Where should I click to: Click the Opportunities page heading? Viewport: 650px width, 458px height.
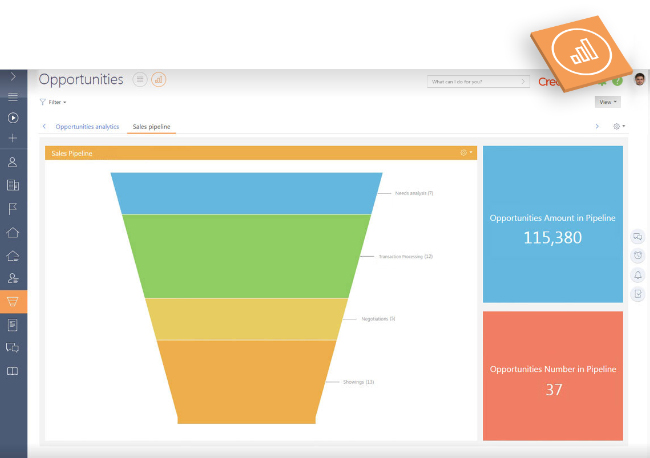coord(81,80)
